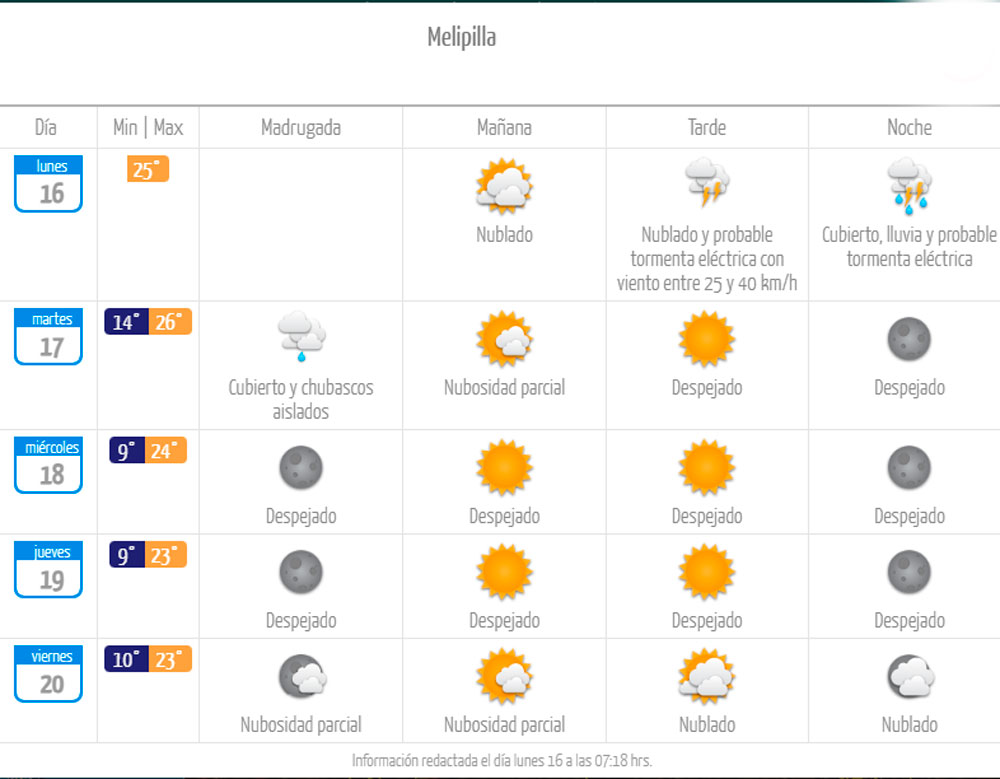Click Friday night cloud-covered moon icon
This screenshot has width=1000, height=779.
909,677
